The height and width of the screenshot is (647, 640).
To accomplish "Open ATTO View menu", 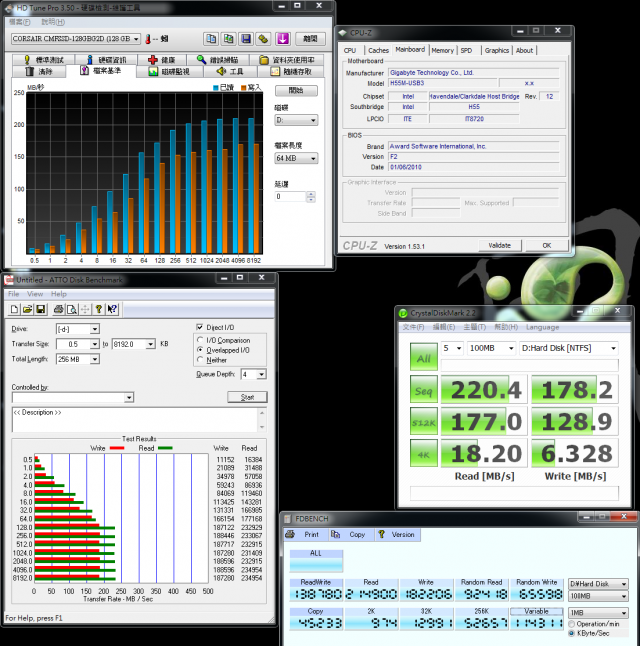I will 35,294.
